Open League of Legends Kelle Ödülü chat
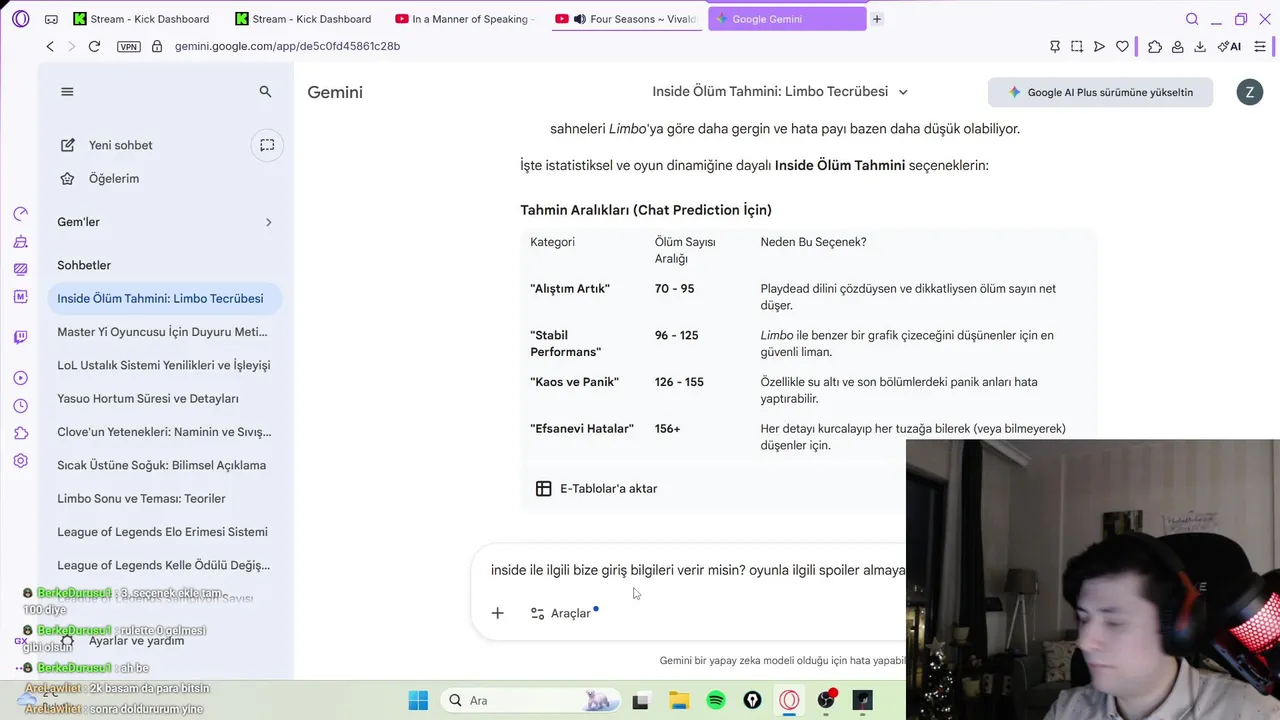Screen dimensions: 1280x720 pos(165,565)
